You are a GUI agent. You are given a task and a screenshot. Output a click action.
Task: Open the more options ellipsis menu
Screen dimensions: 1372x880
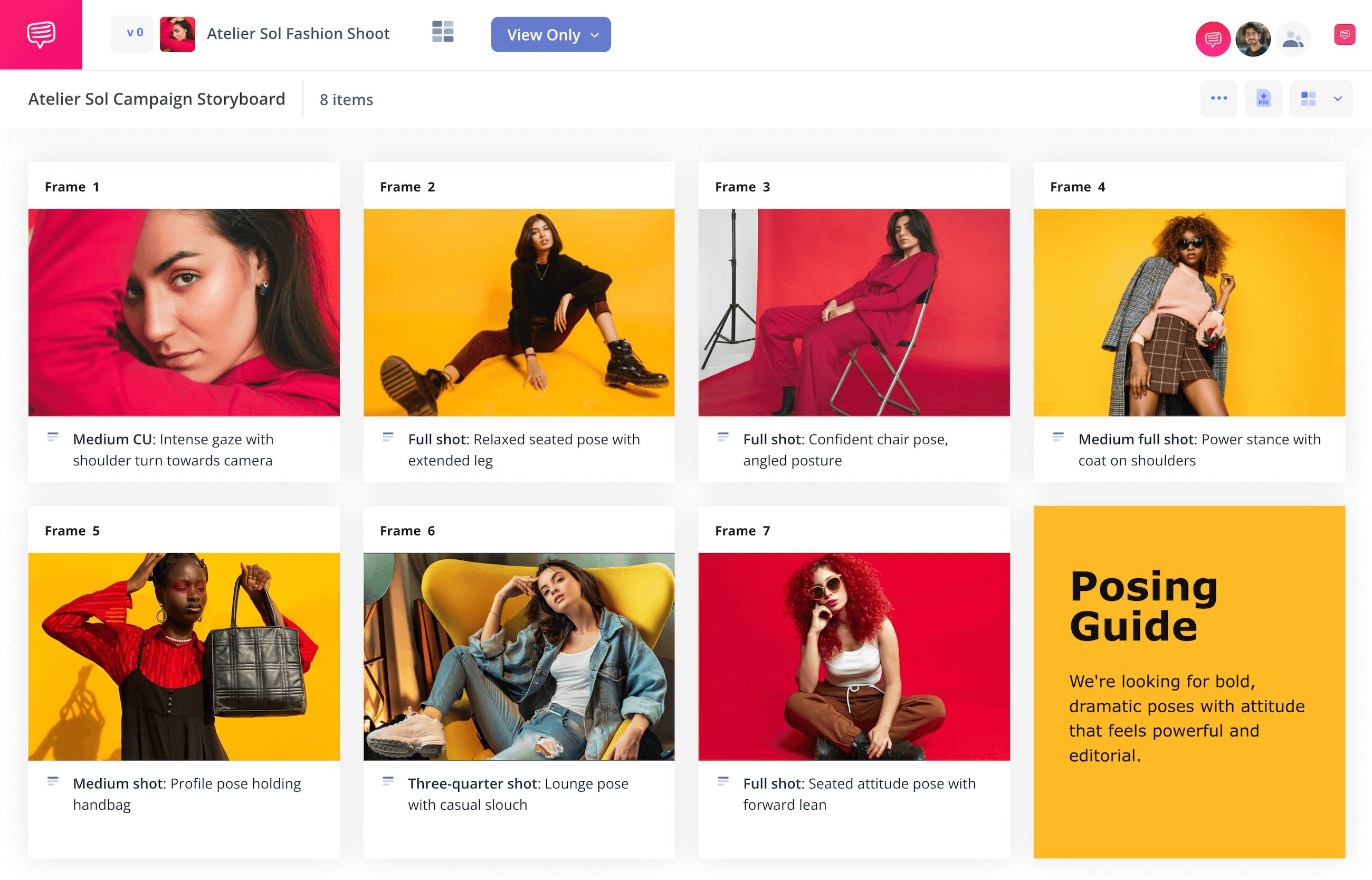click(1219, 98)
